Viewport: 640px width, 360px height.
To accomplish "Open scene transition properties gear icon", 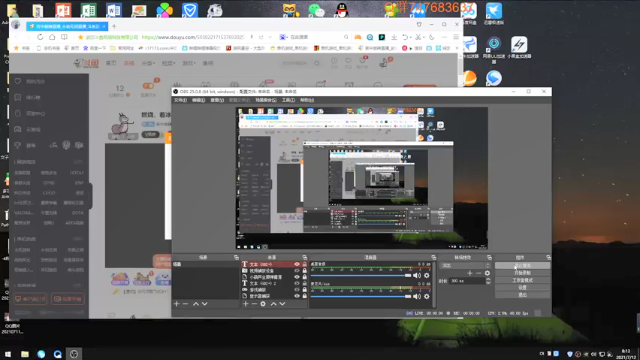I will coord(487,273).
